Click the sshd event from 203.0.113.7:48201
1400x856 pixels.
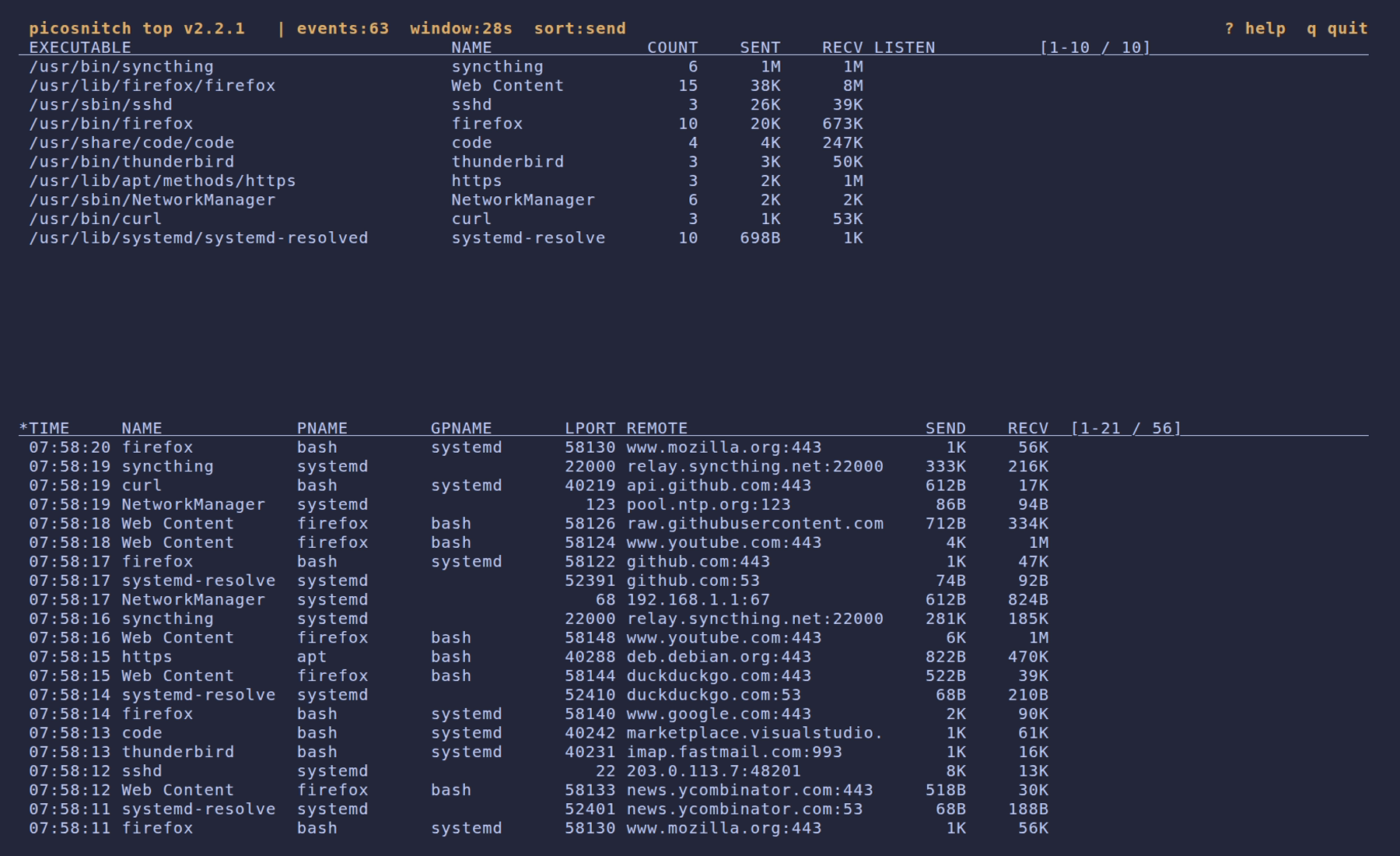click(x=694, y=771)
